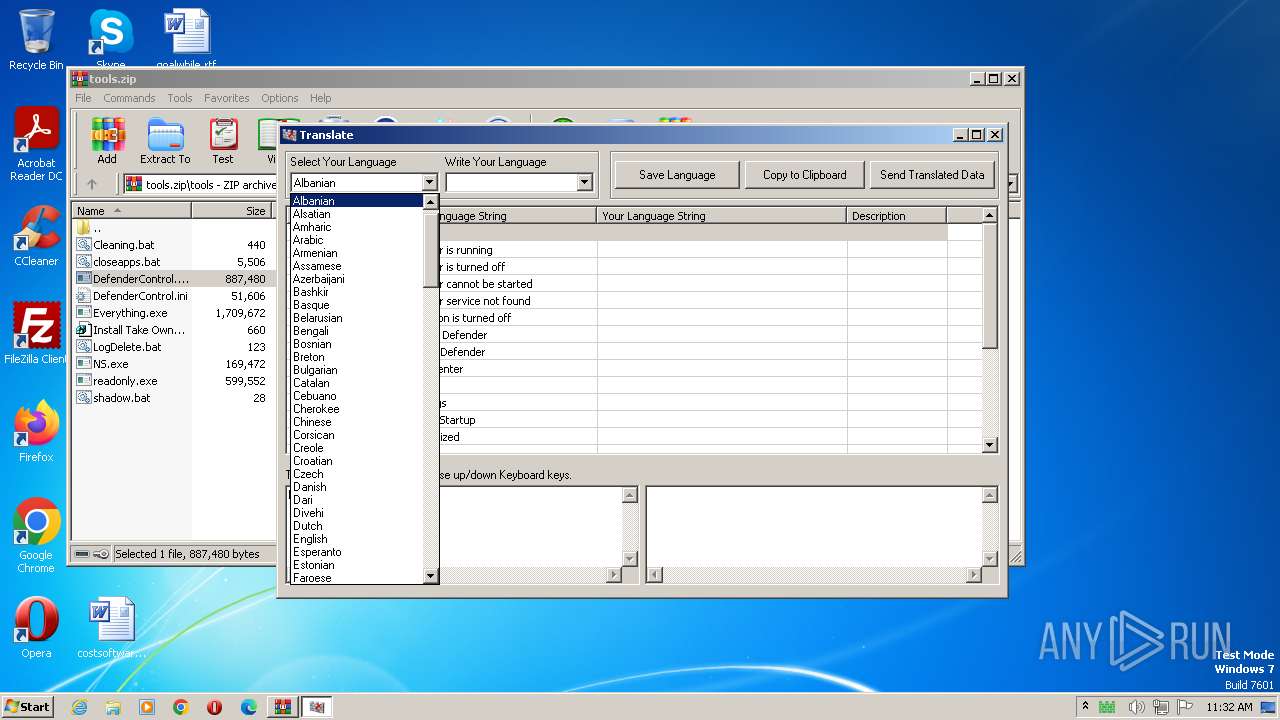Select Armenian in language list
The image size is (1280, 720).
(357, 253)
